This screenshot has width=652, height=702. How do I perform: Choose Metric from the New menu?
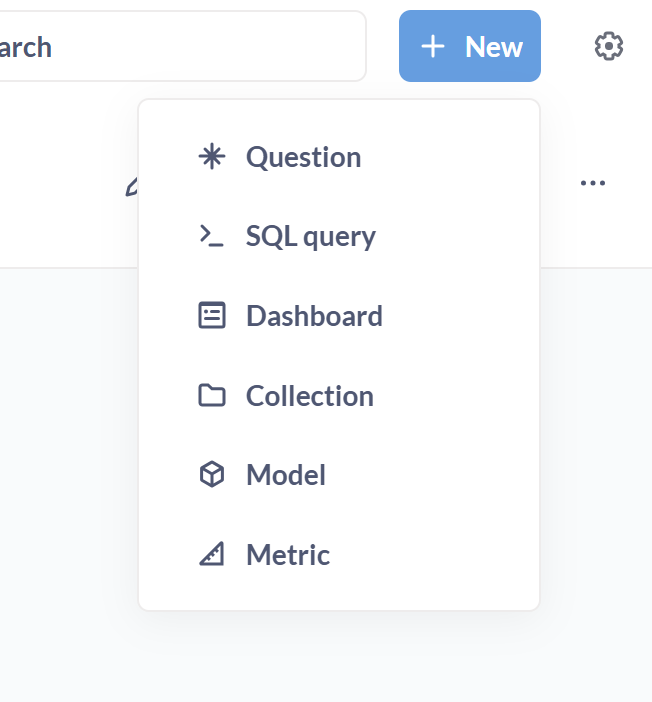coord(288,555)
